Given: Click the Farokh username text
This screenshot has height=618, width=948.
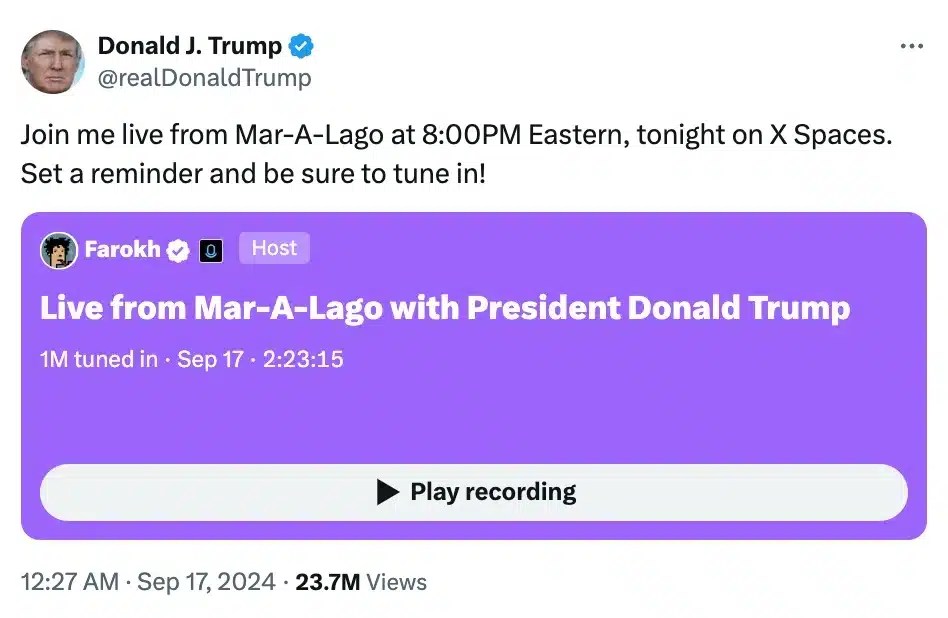Looking at the screenshot, I should pyautogui.click(x=123, y=249).
